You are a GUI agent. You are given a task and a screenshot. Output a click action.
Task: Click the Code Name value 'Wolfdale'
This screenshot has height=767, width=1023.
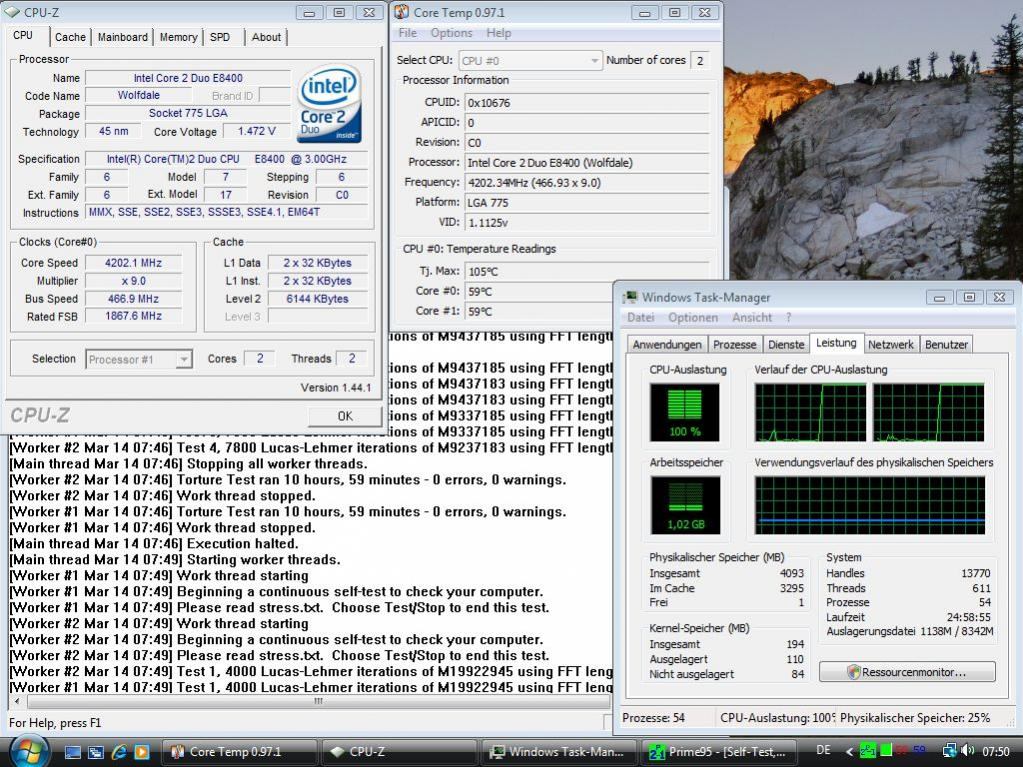[x=138, y=95]
